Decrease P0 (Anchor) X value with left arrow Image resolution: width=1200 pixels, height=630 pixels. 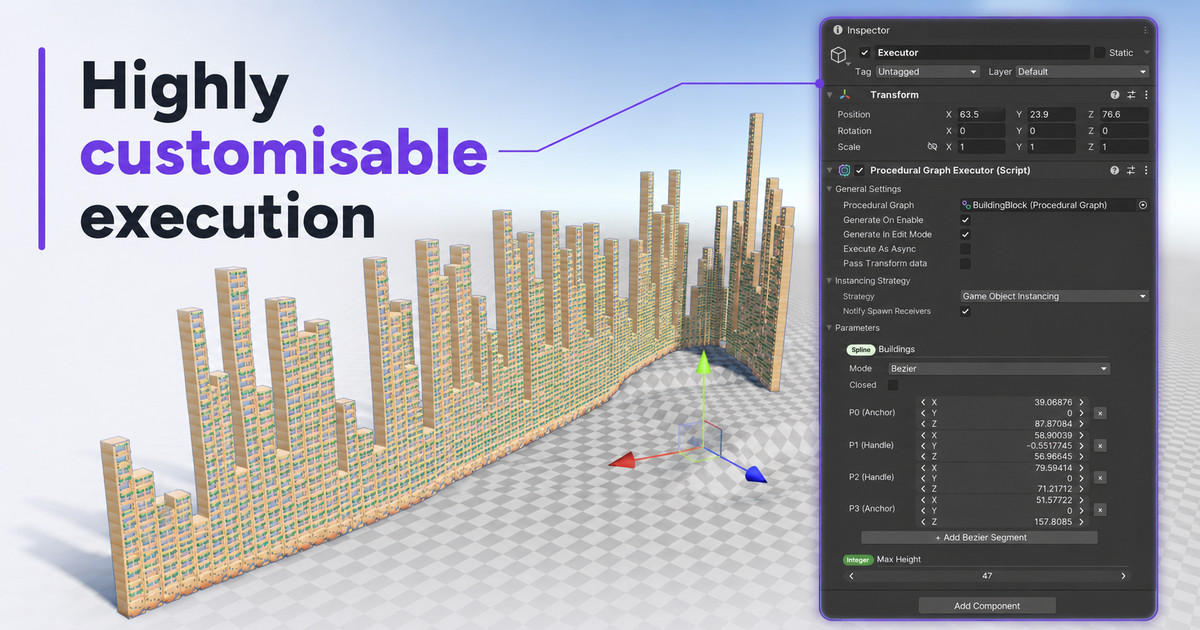922,402
